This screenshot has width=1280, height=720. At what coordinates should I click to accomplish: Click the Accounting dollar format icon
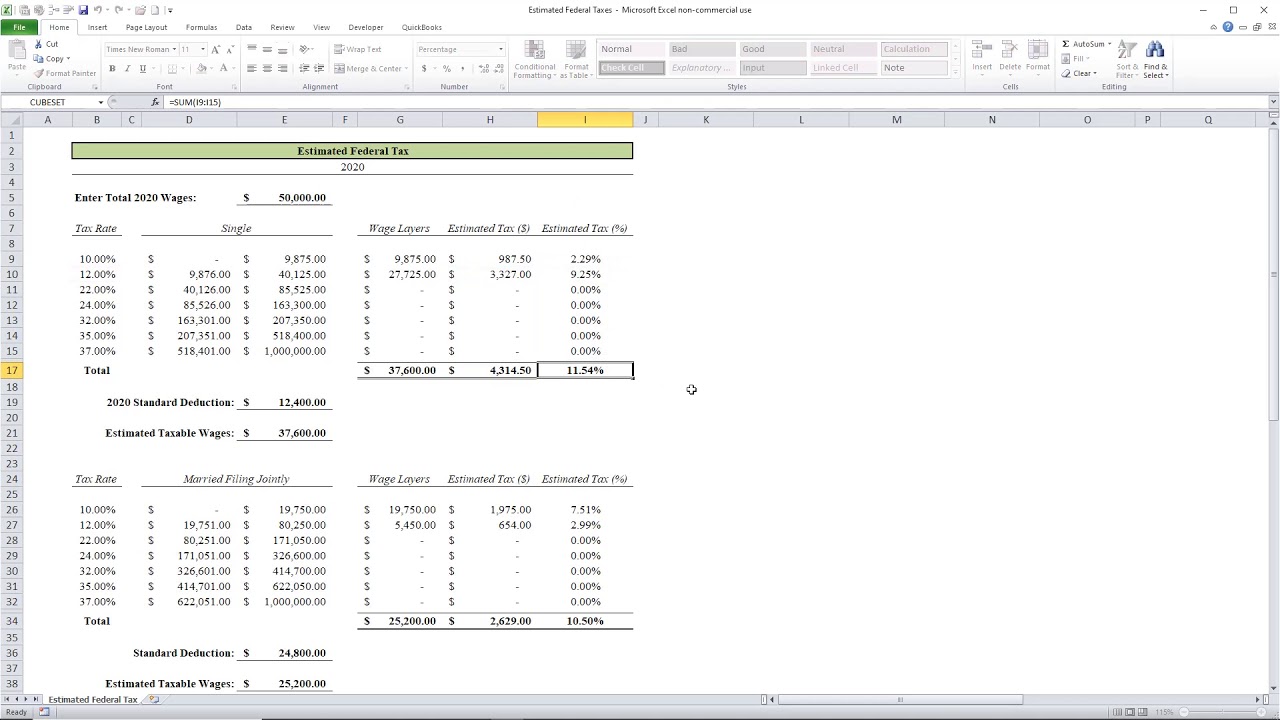(424, 68)
